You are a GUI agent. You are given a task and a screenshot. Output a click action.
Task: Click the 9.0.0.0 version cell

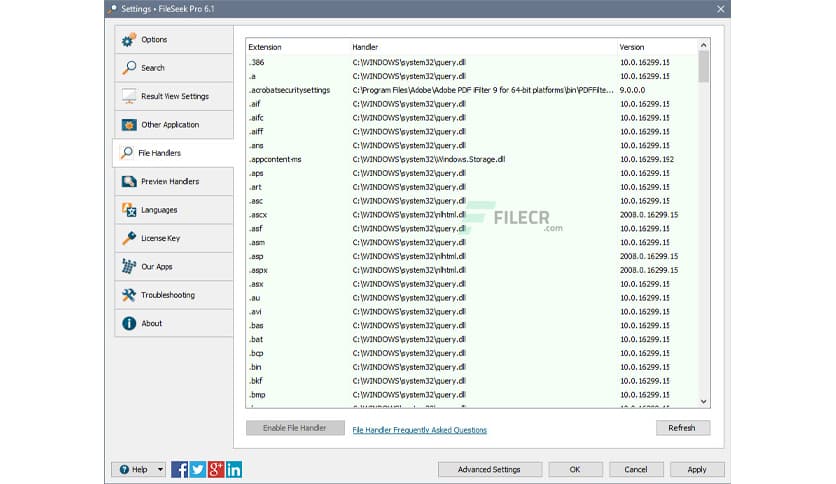click(x=632, y=90)
